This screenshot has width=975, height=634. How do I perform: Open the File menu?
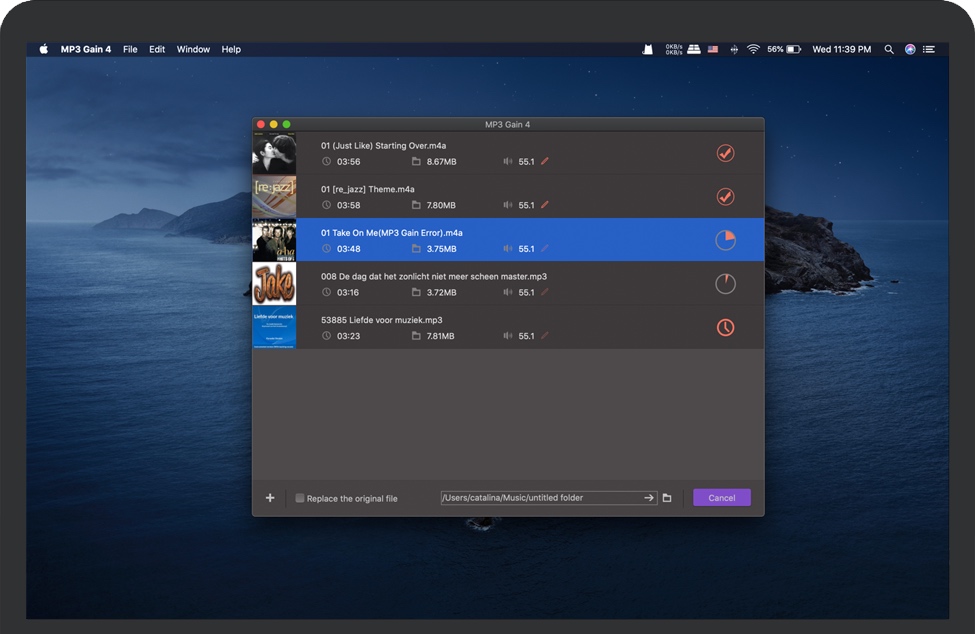[130, 49]
